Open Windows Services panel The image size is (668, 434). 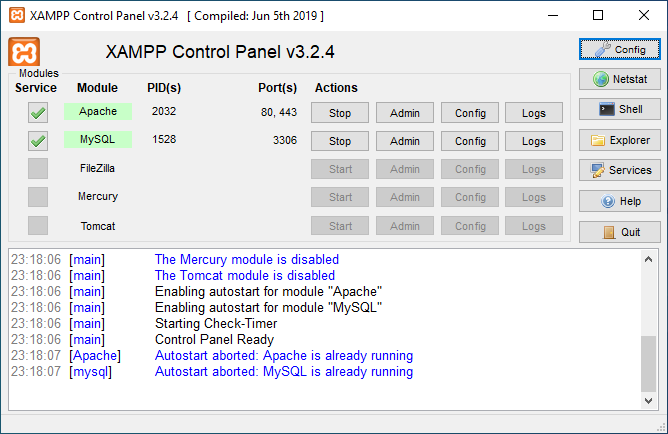(619, 170)
